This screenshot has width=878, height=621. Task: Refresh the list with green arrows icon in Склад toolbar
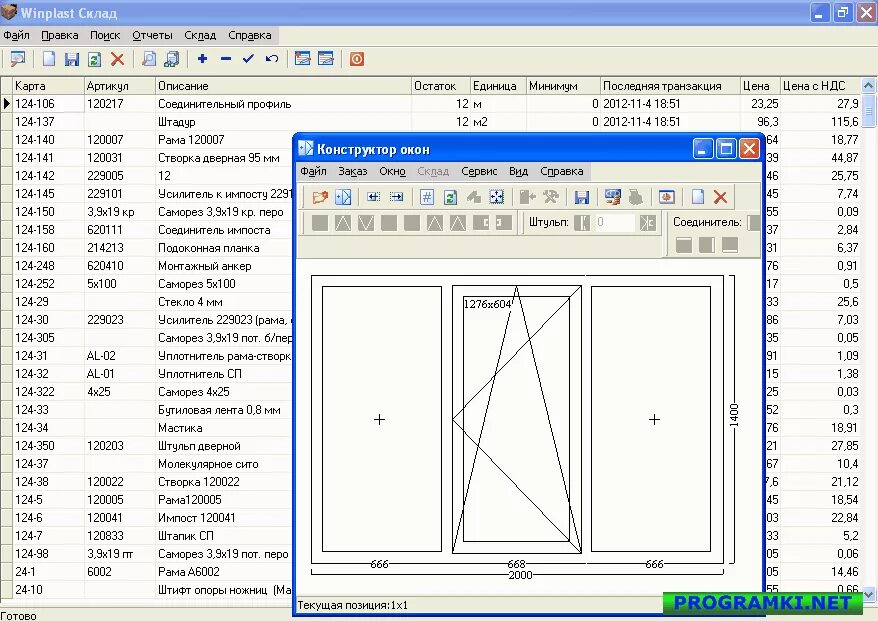94,59
